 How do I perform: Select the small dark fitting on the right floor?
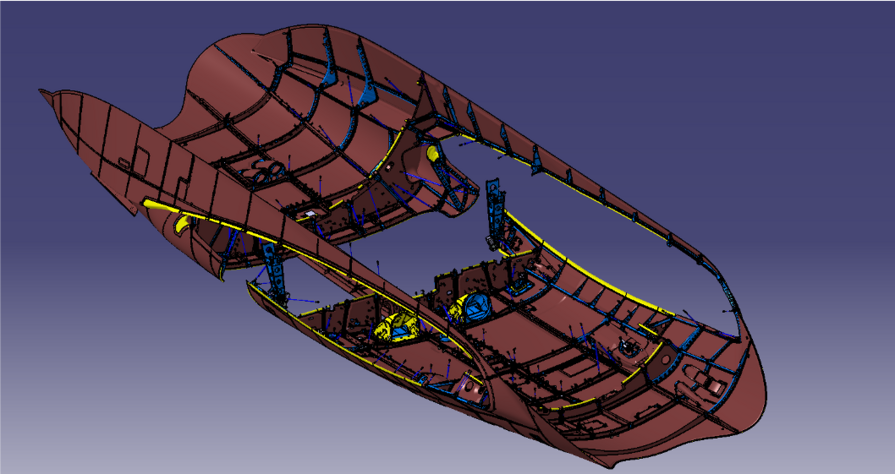(x=630, y=347)
